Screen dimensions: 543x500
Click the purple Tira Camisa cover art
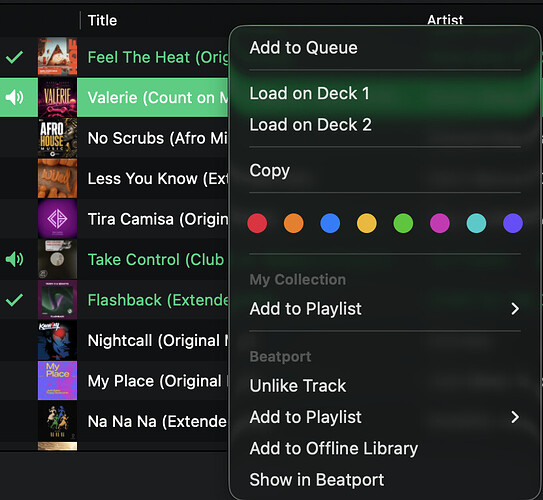(57, 219)
